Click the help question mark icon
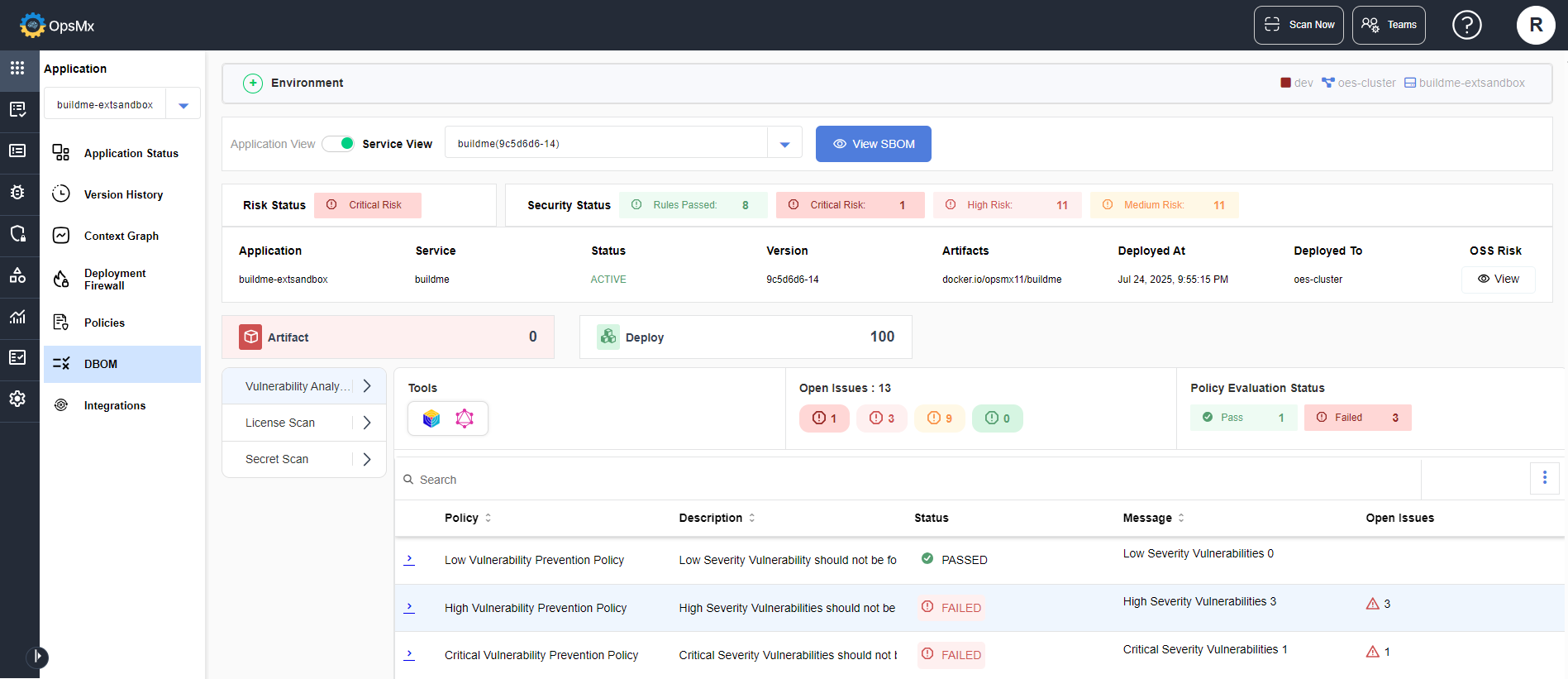The width and height of the screenshot is (1568, 679). pos(1466,25)
